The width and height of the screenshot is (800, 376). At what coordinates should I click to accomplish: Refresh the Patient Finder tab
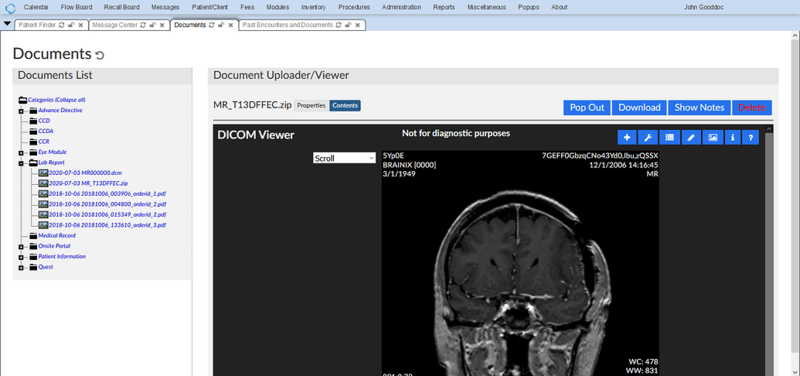62,25
